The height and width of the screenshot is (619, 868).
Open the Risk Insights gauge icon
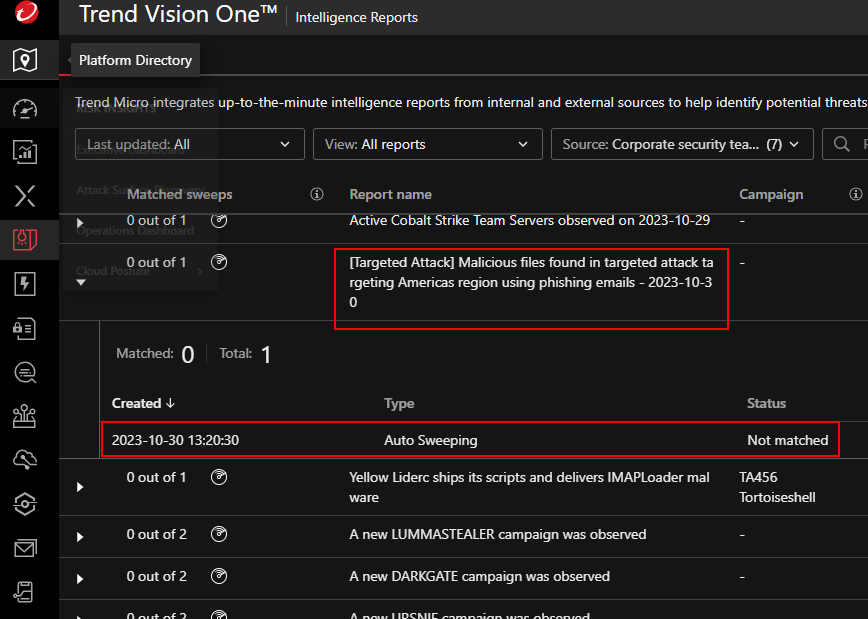pos(25,109)
